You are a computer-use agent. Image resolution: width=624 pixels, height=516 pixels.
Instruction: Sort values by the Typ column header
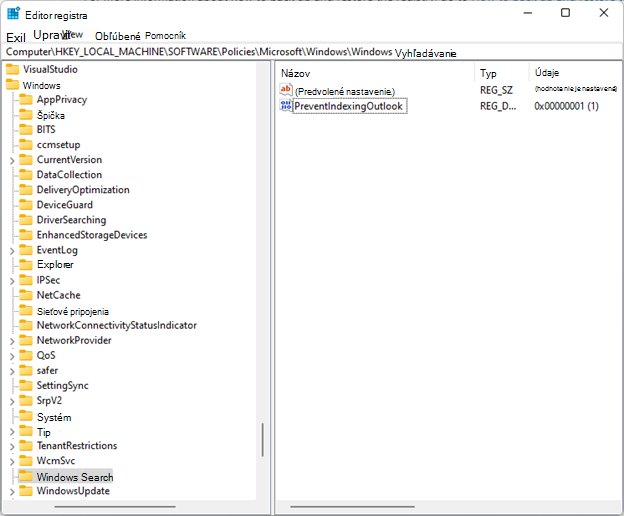tap(488, 73)
